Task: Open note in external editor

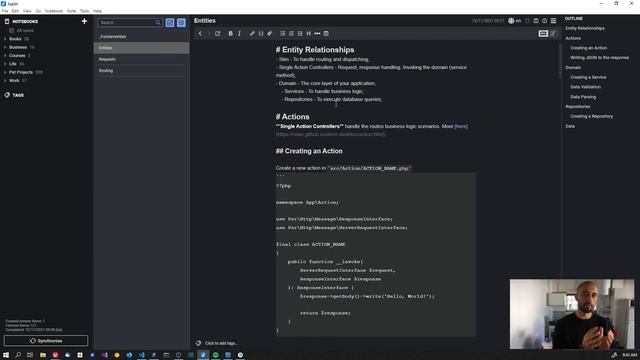Action: [218, 33]
